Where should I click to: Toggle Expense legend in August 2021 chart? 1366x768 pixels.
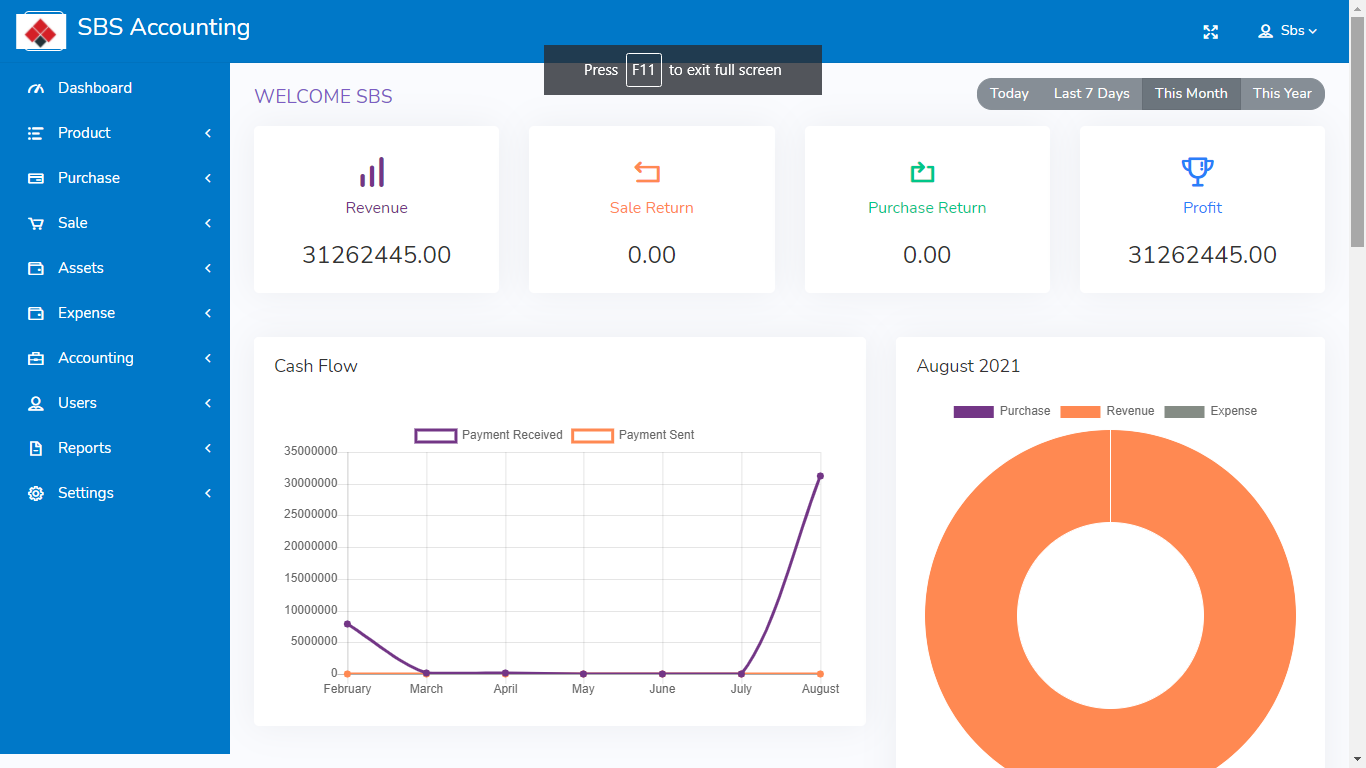[x=1211, y=411]
